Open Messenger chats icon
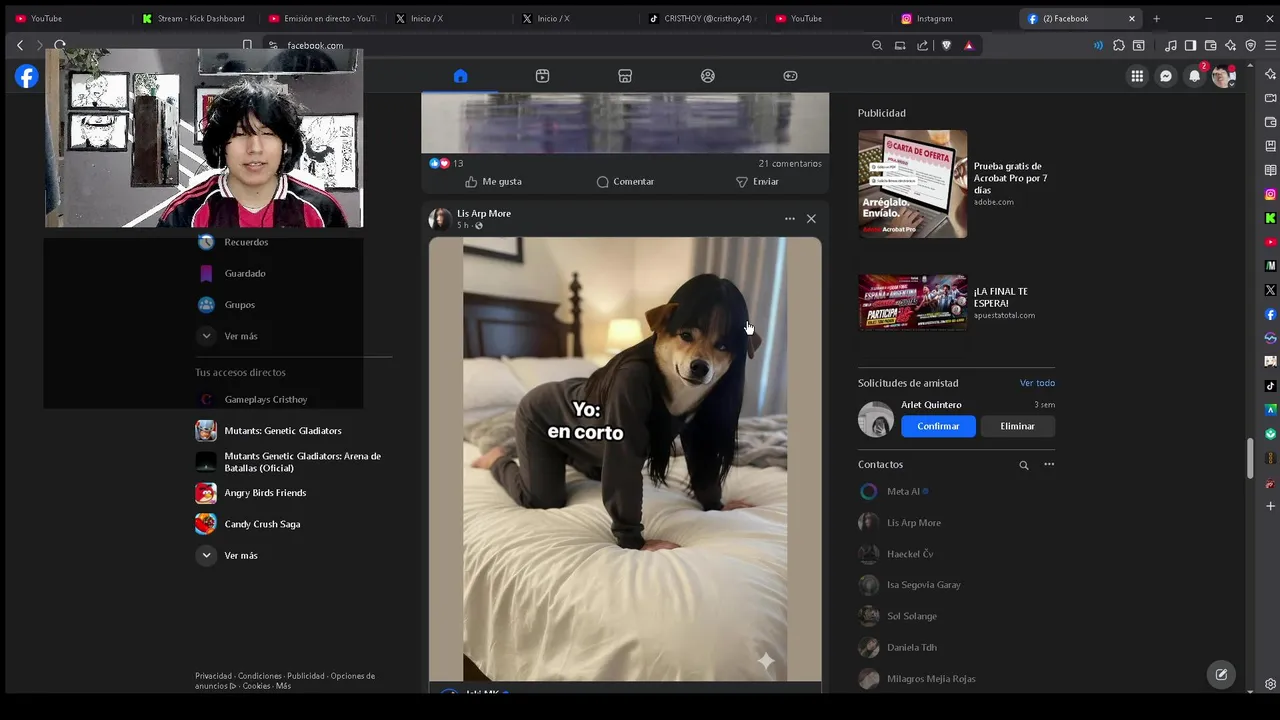Screen dimensions: 1280x720 (1166, 76)
